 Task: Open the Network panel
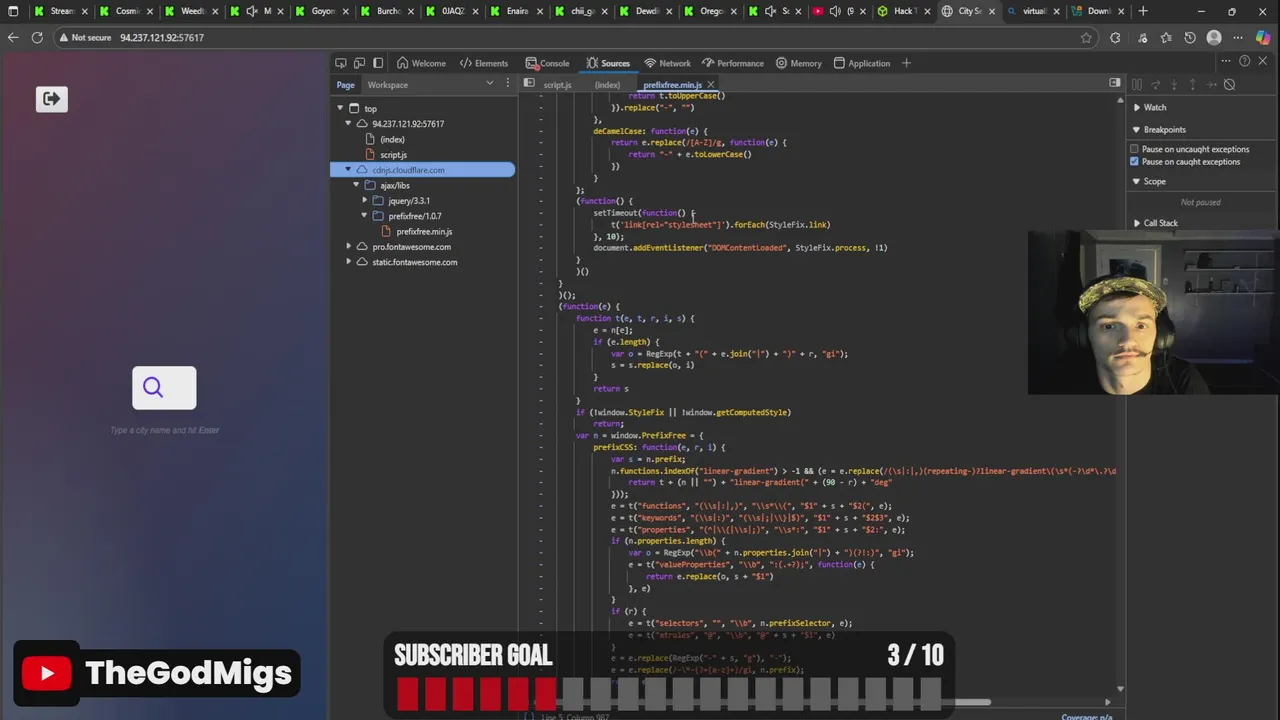tap(667, 63)
